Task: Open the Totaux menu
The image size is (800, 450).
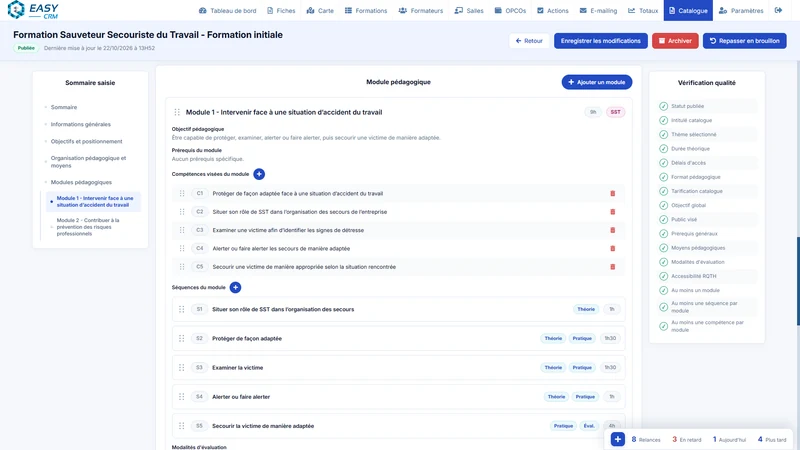Action: coord(643,10)
